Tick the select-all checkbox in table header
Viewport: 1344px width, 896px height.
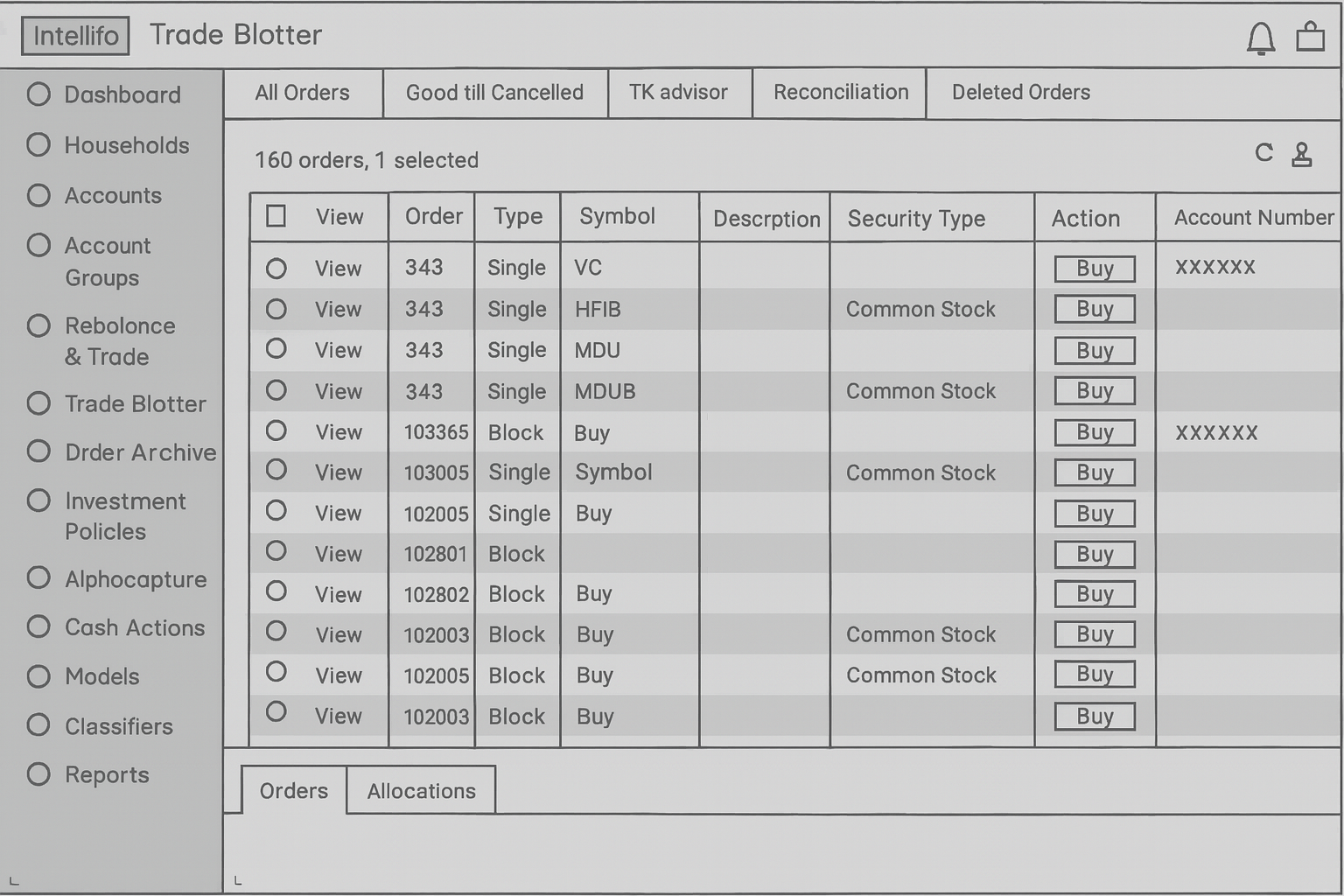(x=276, y=216)
